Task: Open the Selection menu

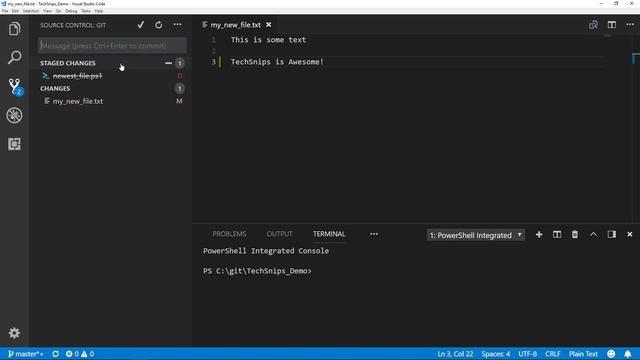Action: [31, 11]
